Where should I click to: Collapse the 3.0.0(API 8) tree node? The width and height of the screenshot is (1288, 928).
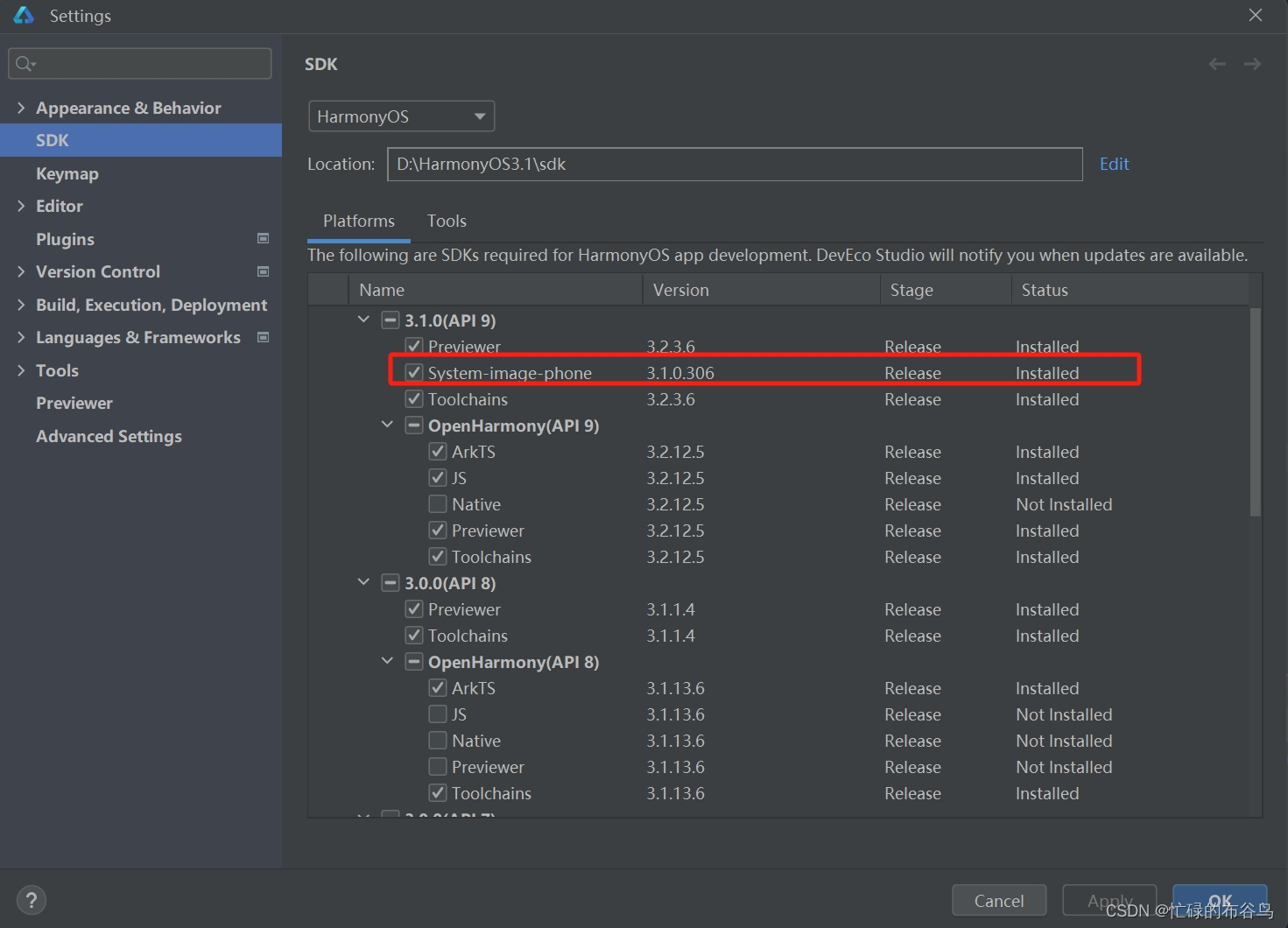point(363,582)
